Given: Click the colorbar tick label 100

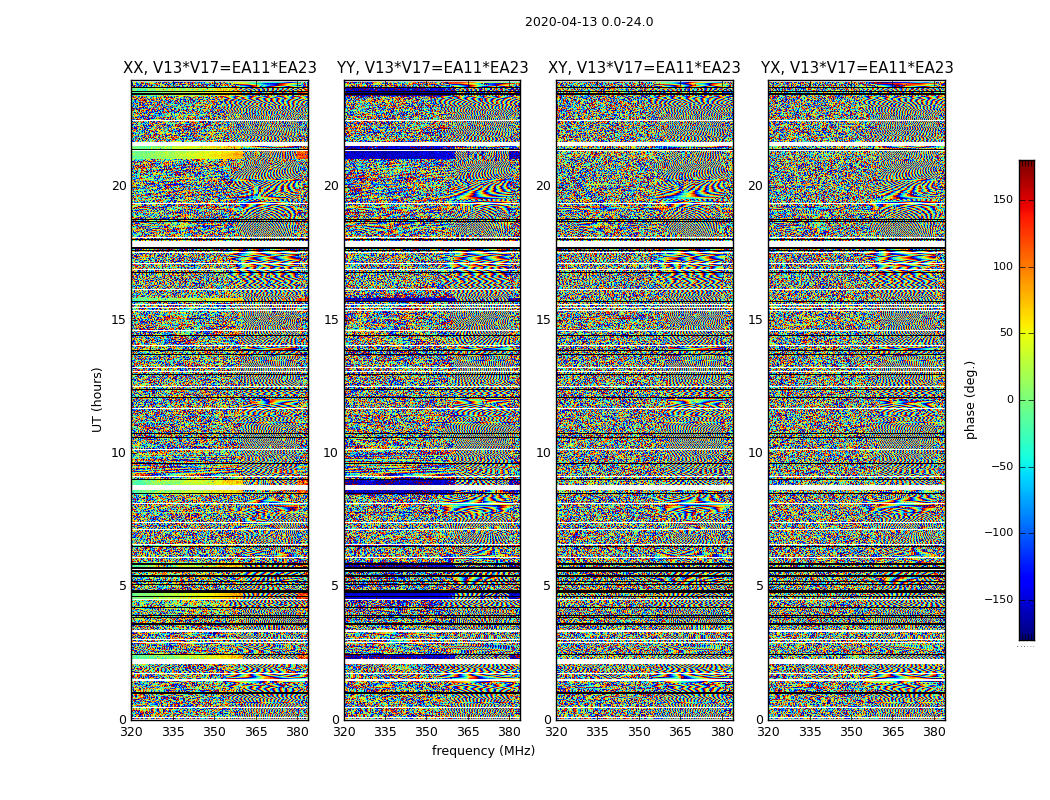Looking at the screenshot, I should [1003, 266].
